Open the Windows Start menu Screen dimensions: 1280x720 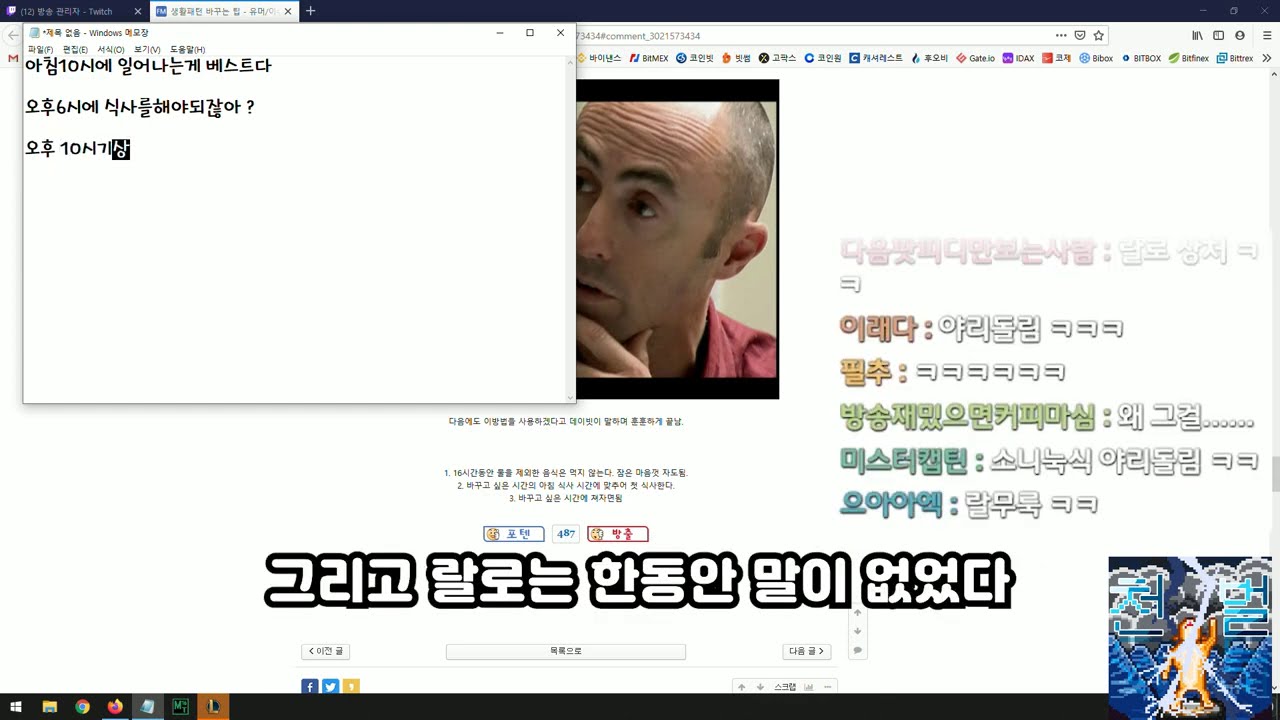pyautogui.click(x=16, y=707)
